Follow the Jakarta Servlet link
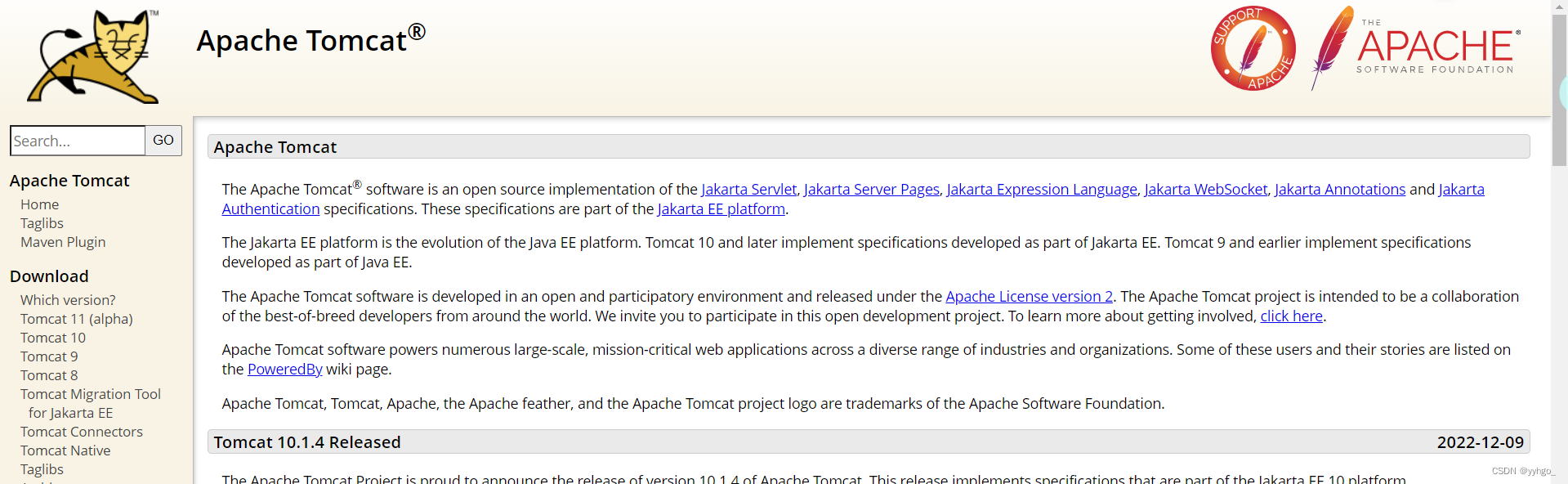This screenshot has width=1568, height=484. coord(748,190)
